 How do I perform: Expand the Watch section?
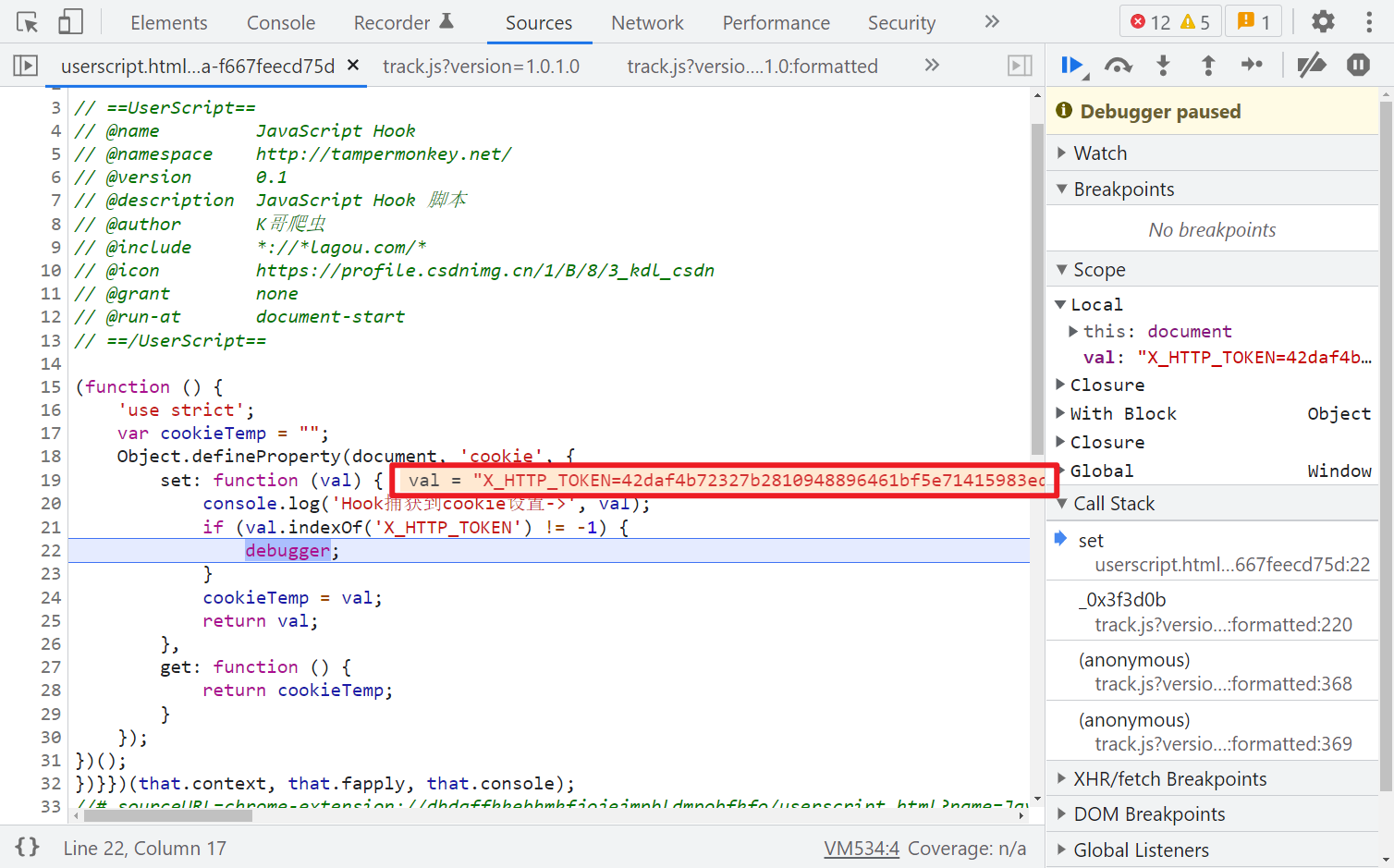[x=1212, y=153]
